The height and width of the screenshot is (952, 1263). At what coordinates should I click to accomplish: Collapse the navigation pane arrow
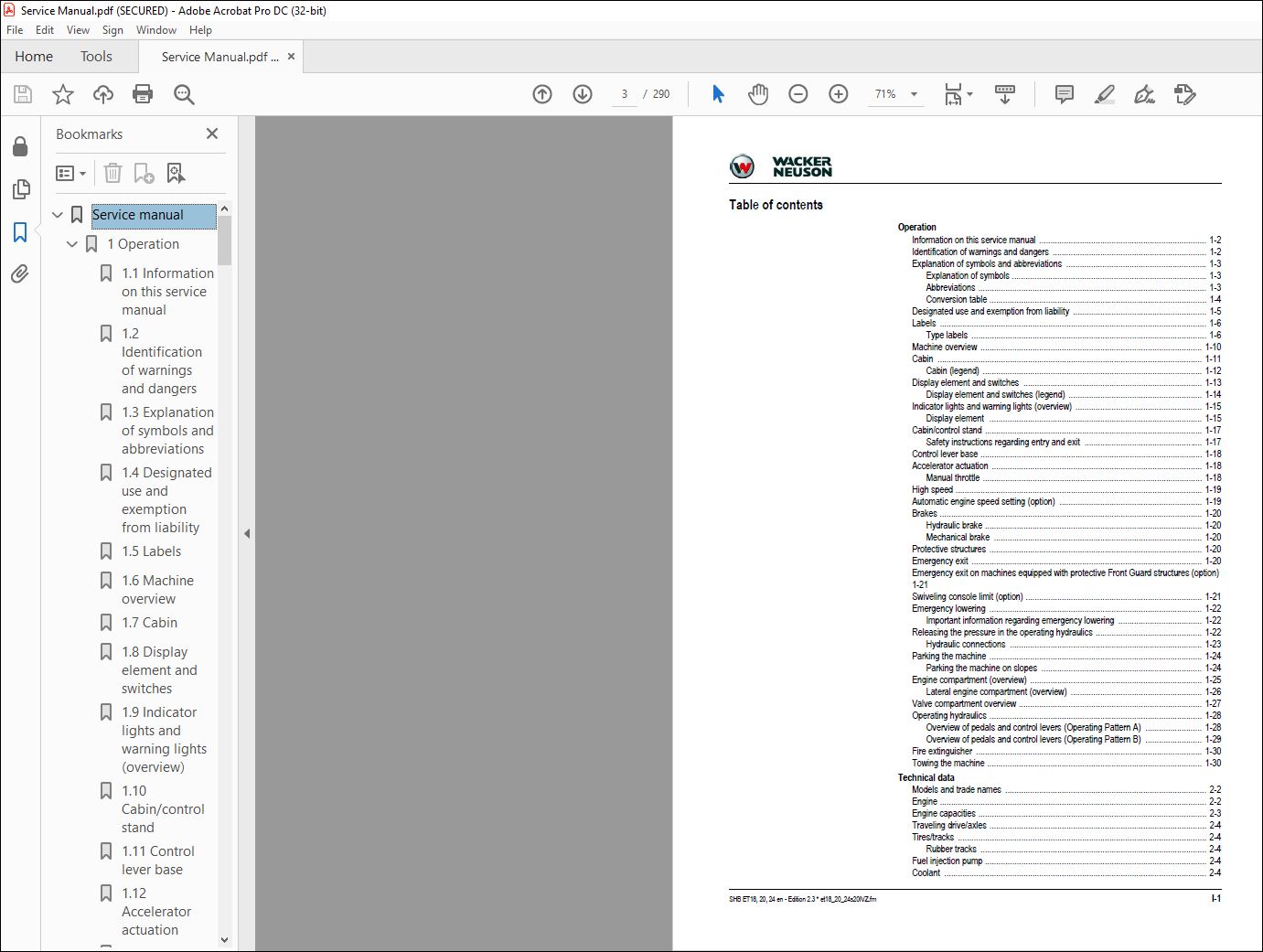[x=247, y=533]
